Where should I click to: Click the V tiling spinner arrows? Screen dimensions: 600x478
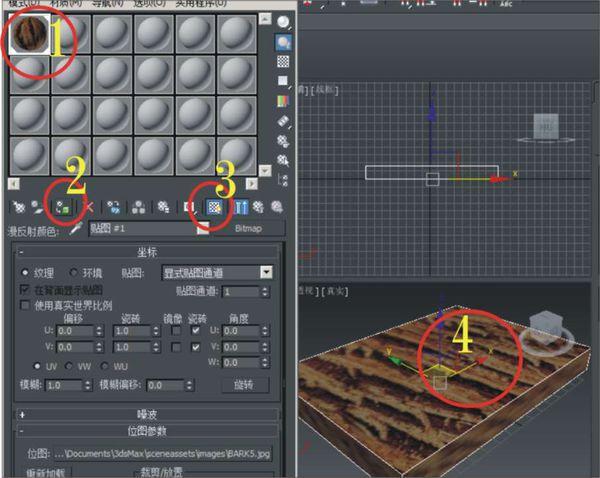156,347
